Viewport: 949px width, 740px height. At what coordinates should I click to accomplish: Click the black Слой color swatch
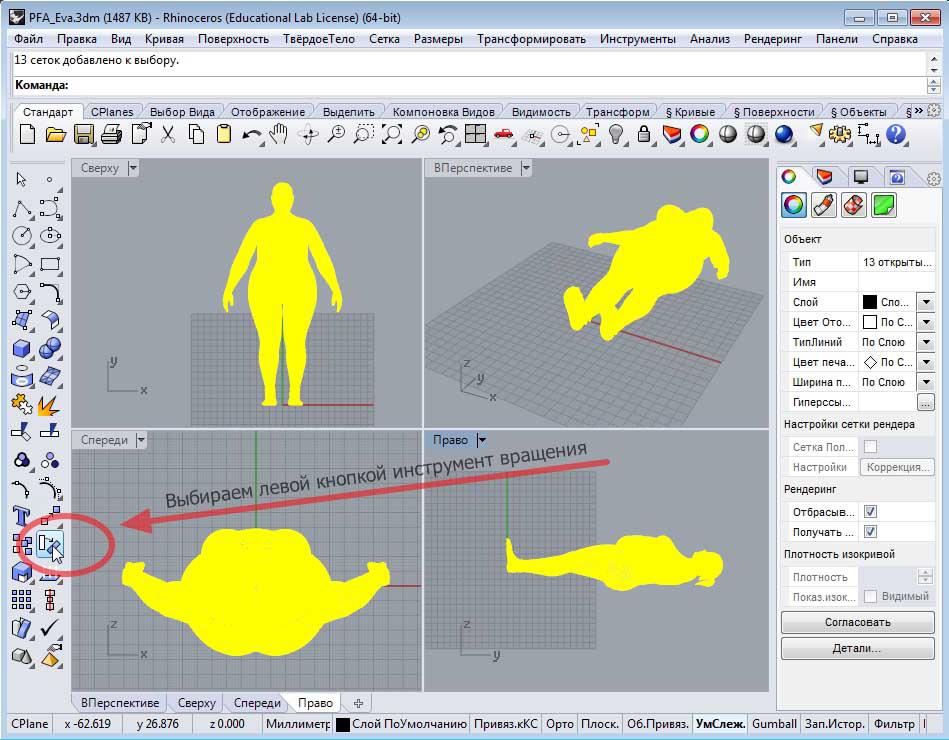869,302
